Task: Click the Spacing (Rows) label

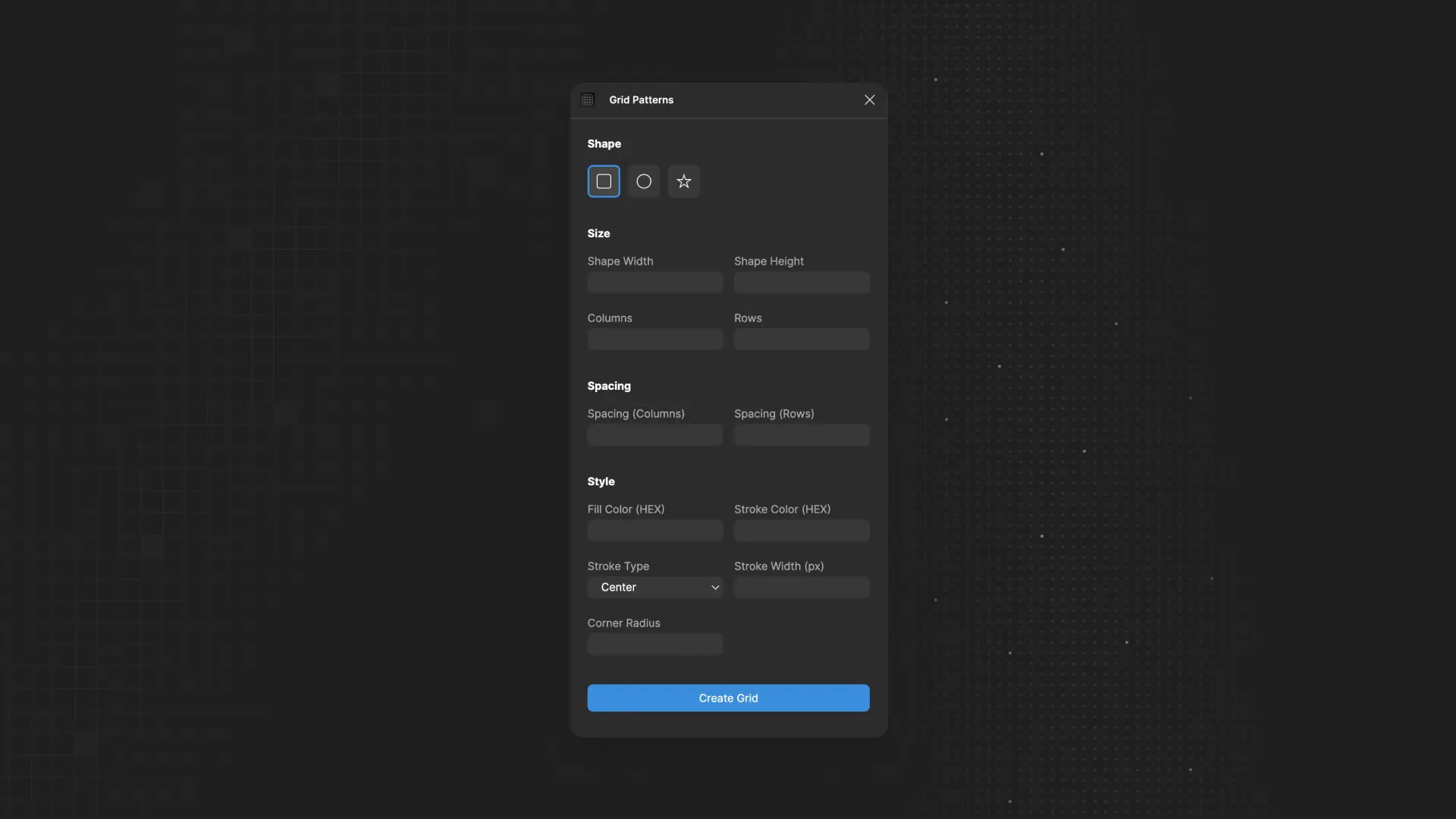Action: [x=774, y=414]
